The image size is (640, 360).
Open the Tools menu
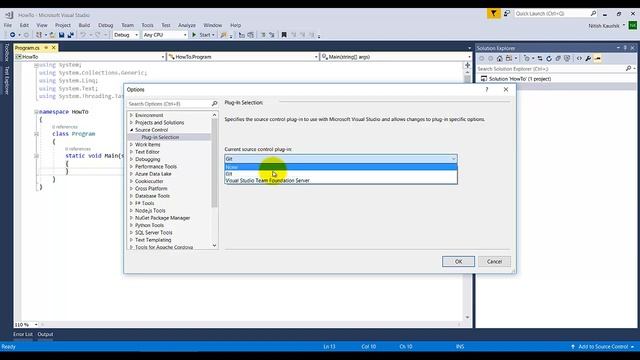tap(147, 25)
